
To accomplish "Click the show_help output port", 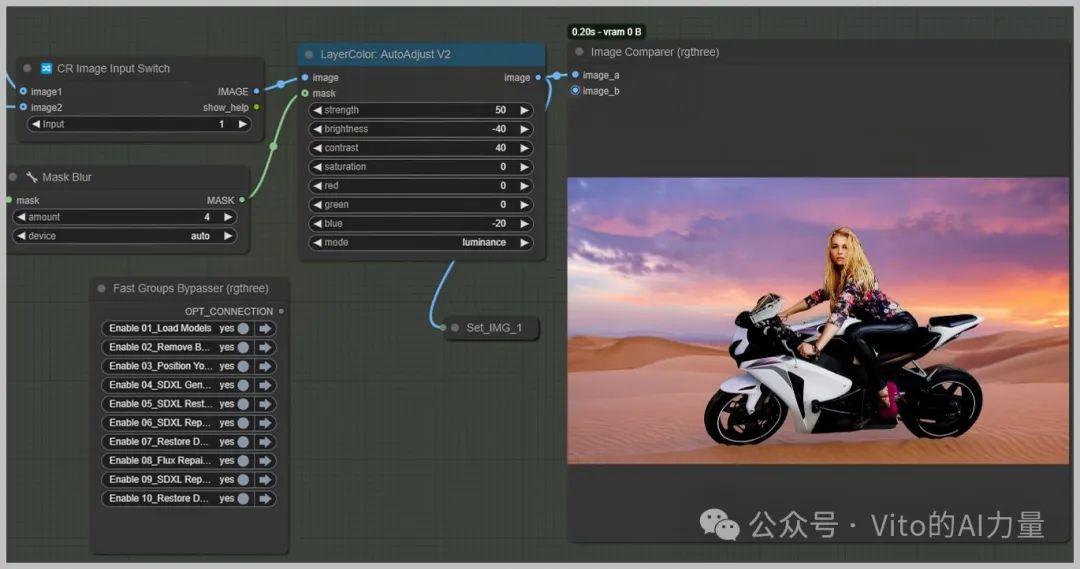I will [256, 107].
